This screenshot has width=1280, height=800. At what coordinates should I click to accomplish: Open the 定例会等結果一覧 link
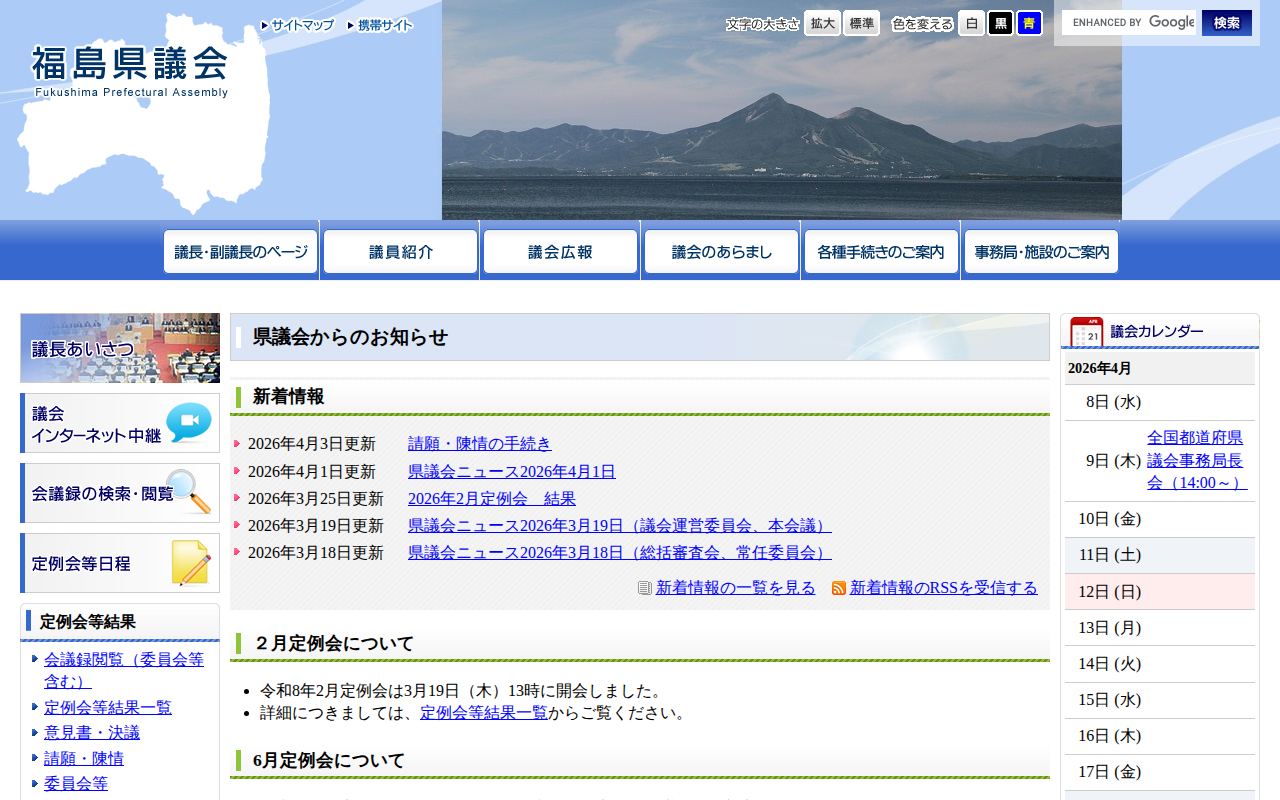tap(108, 707)
